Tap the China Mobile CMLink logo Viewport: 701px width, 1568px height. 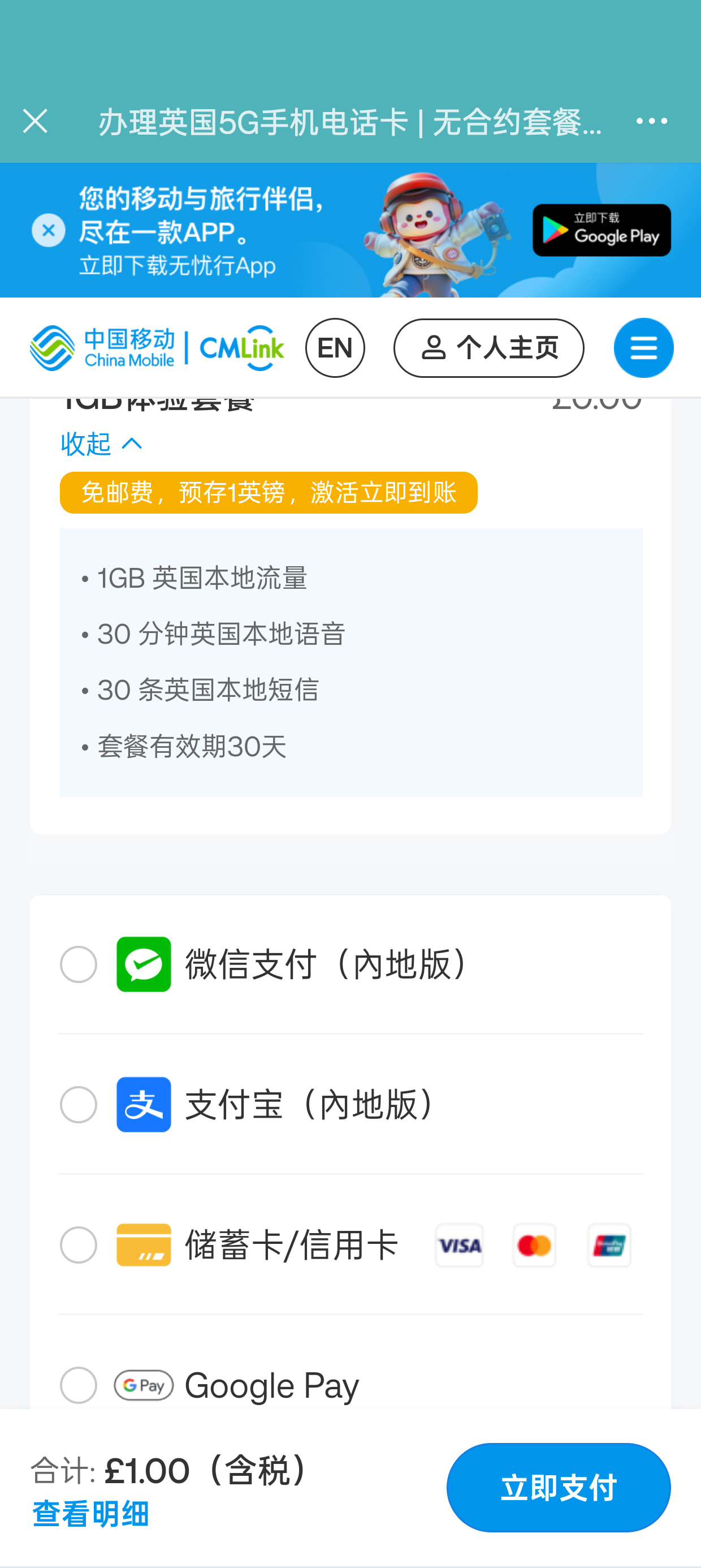157,348
